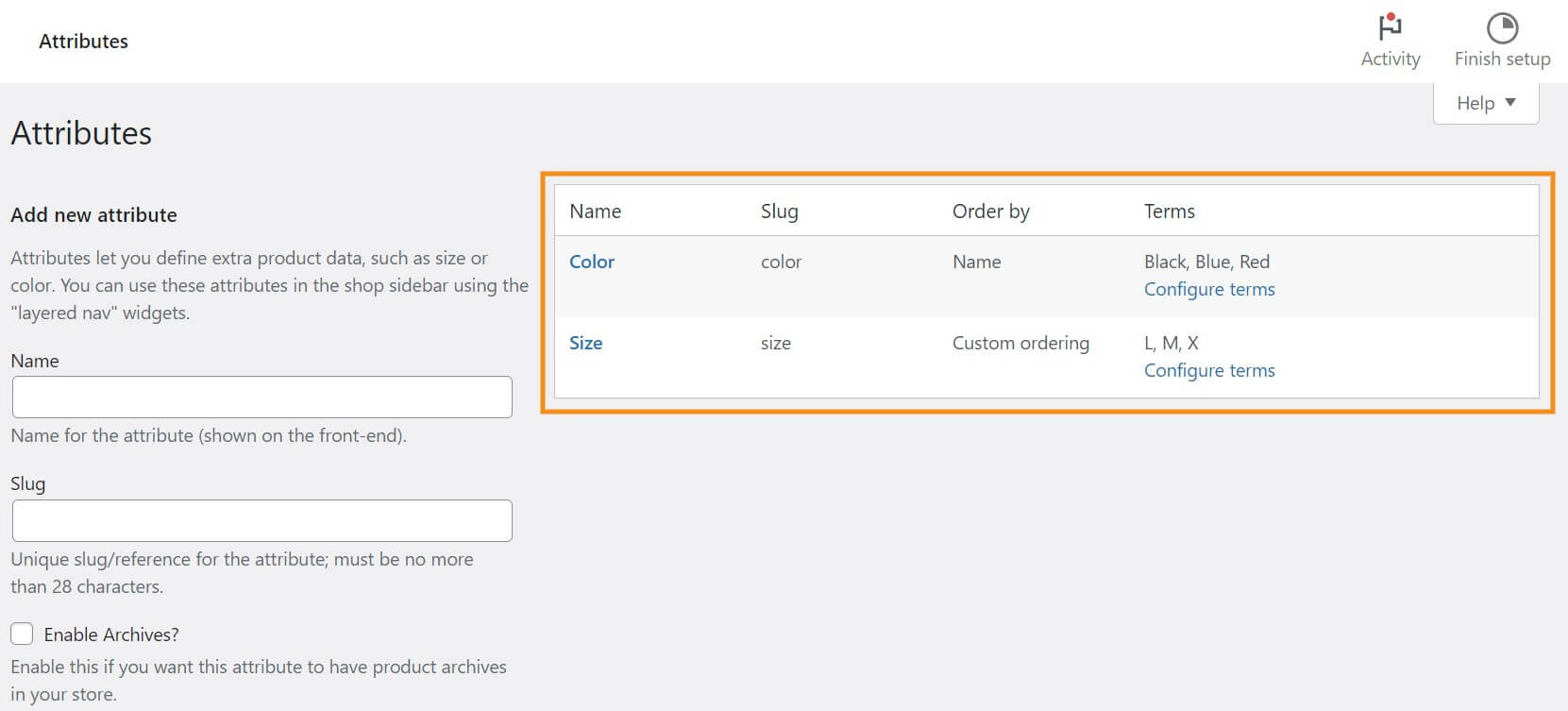Click the large Attributes page heading
This screenshot has height=711, width=1568.
click(81, 133)
